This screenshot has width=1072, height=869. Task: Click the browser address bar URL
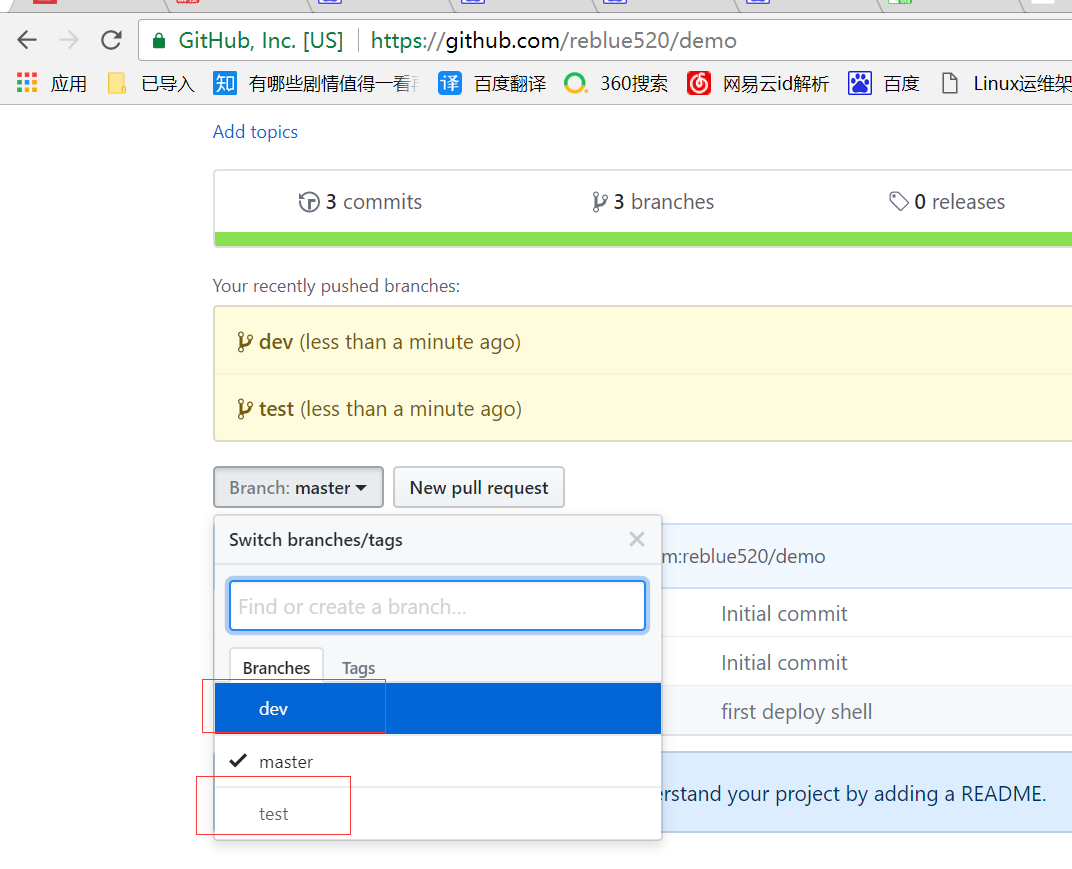[554, 40]
